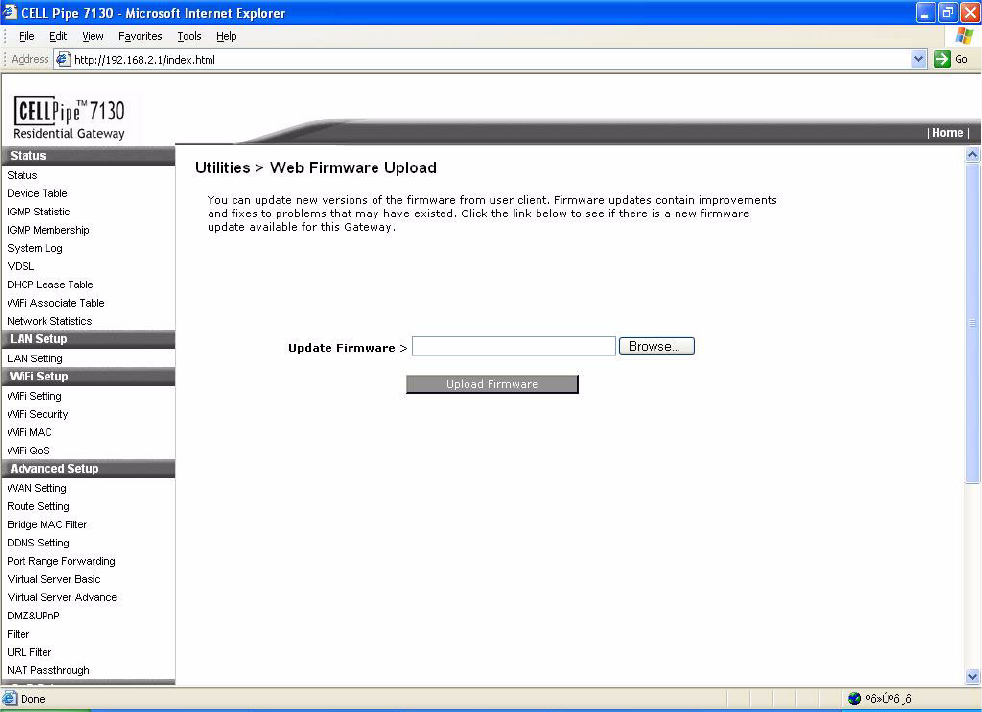Click the globe icon in status bar
Viewport: 982px width, 712px height.
(x=854, y=698)
